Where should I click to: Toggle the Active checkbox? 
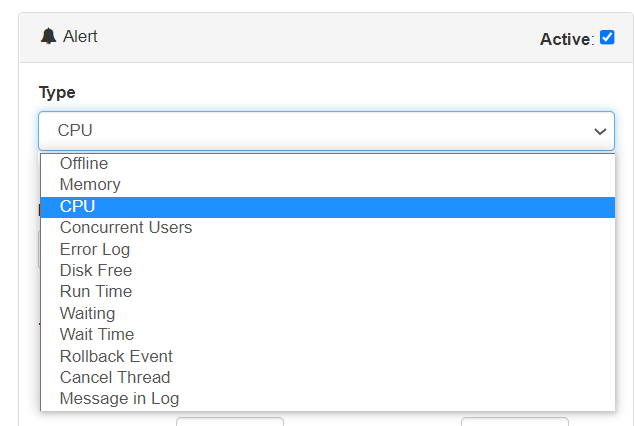607,38
